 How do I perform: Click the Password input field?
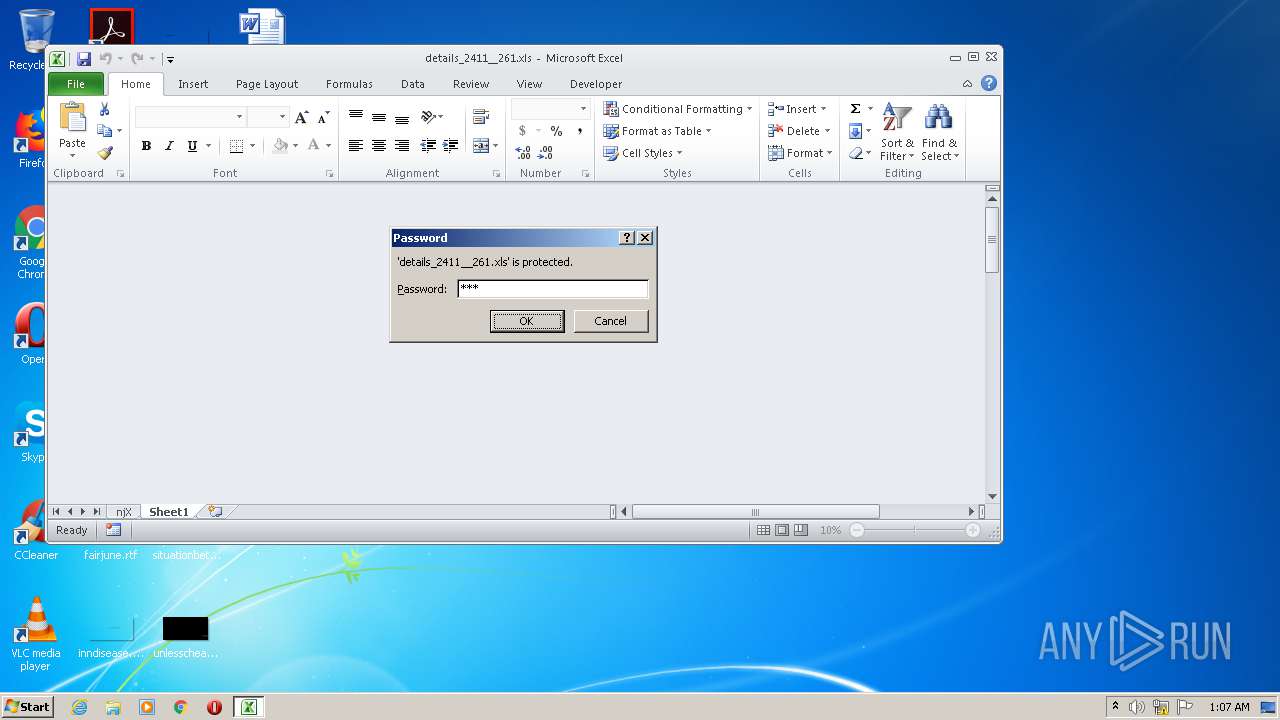[x=553, y=289]
